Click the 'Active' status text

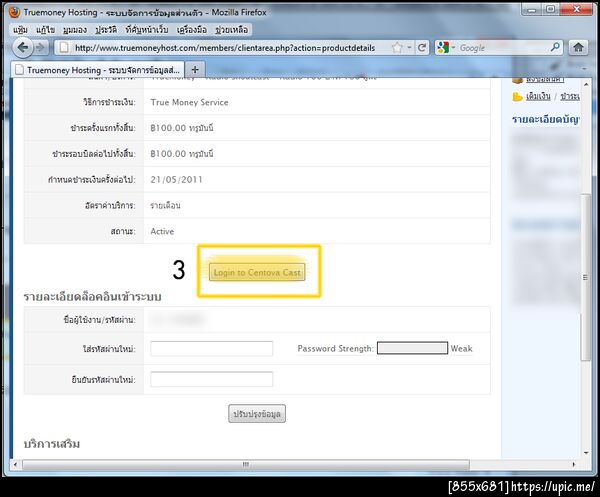162,231
